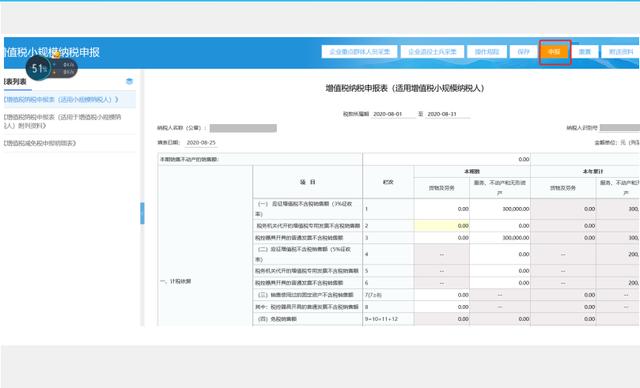Image resolution: width=640 pixels, height=388 pixels.
Task: Click 企业退役士兵采集 button
Action: (432, 52)
